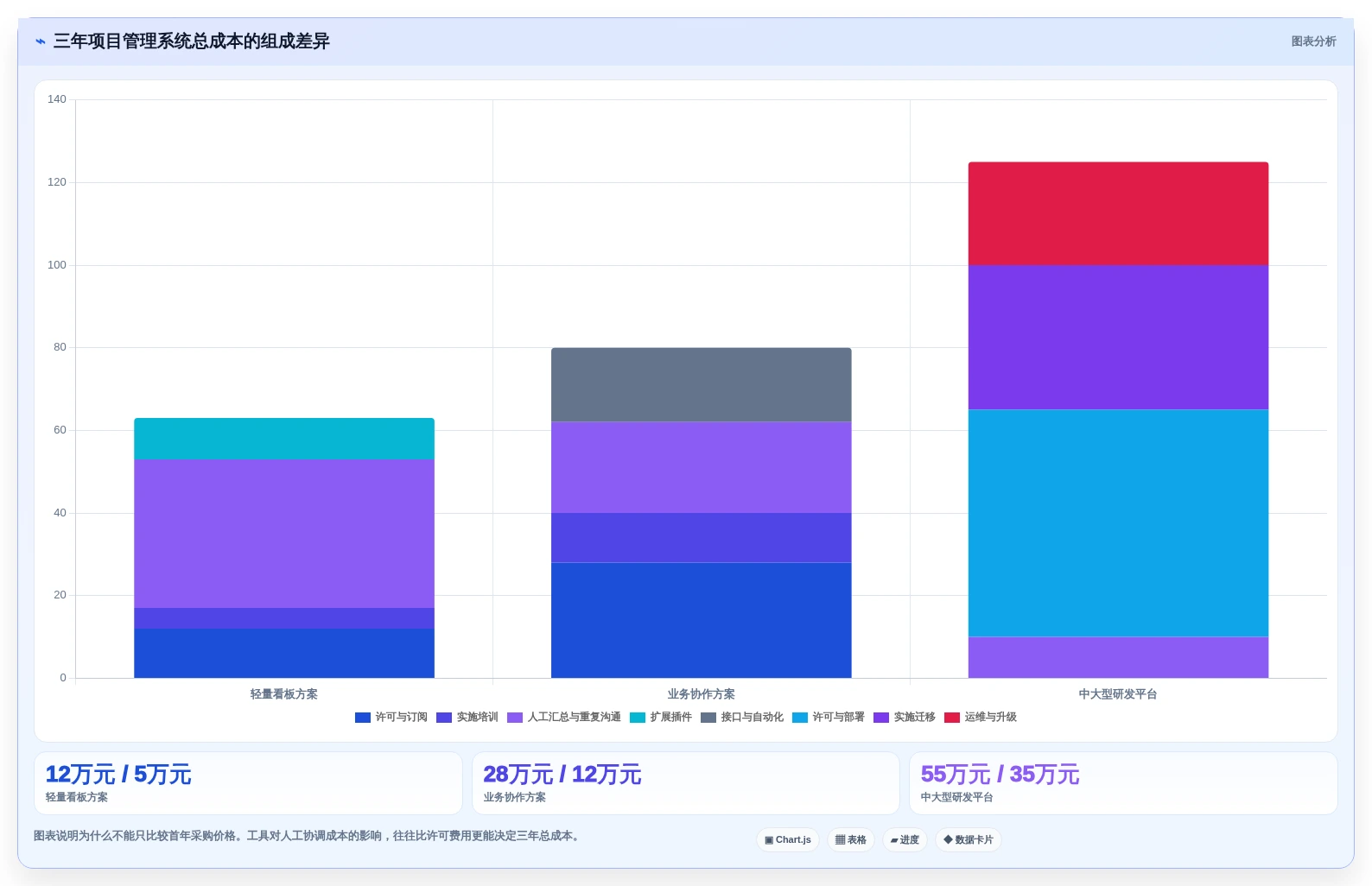
Task: Click the cyan 扩展插件 segment of 轻量看板方案
Action: pos(284,439)
